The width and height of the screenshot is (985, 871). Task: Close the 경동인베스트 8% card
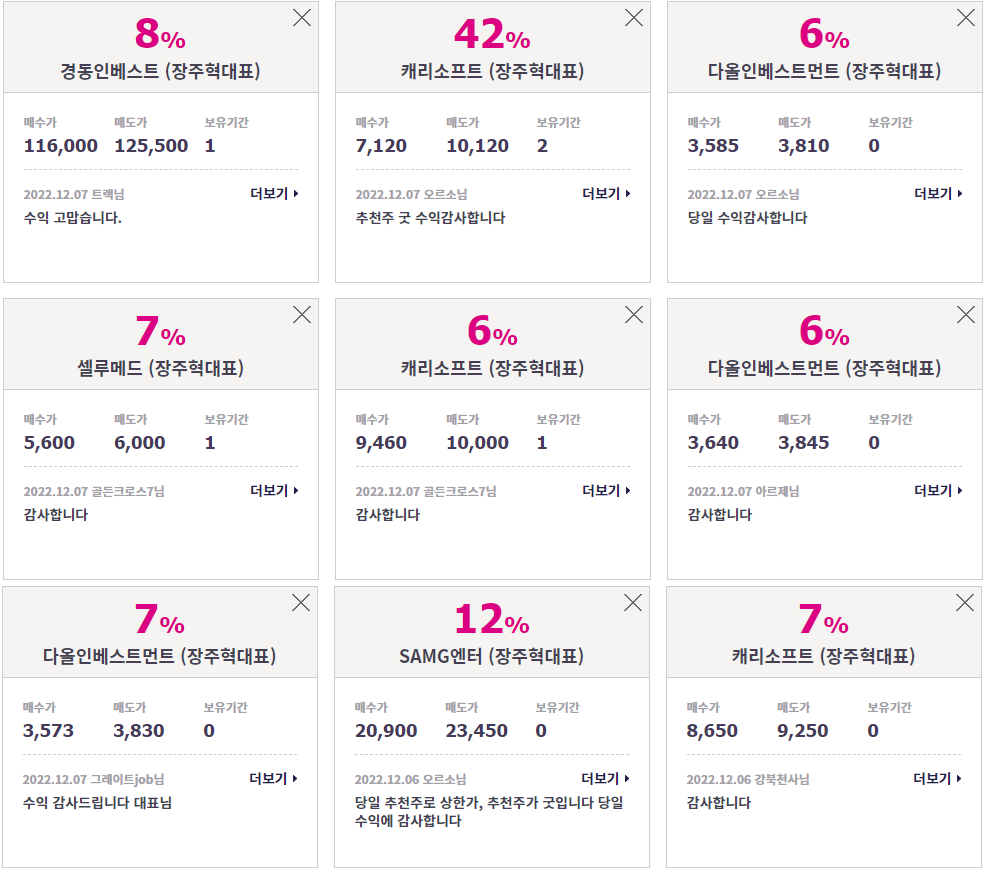point(302,18)
